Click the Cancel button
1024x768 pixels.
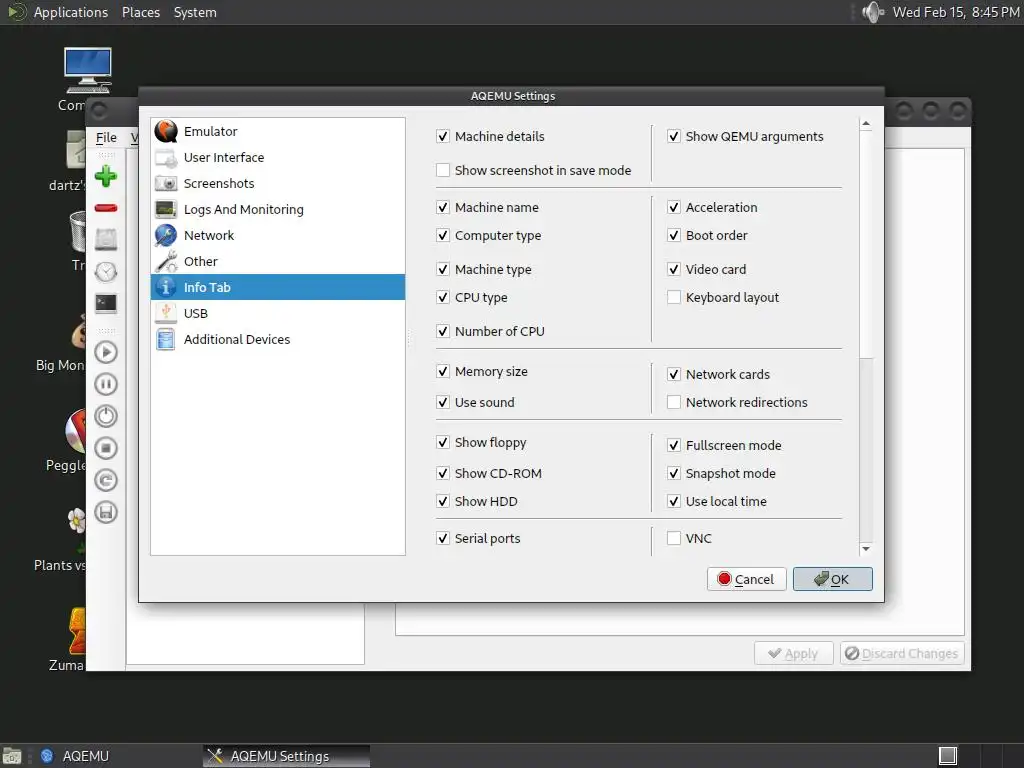(746, 579)
